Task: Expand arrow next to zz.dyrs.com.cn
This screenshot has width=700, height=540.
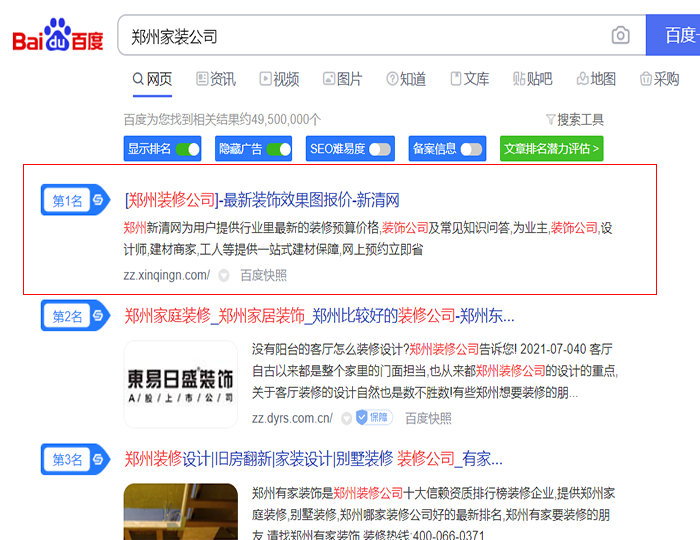Action: coord(346,419)
